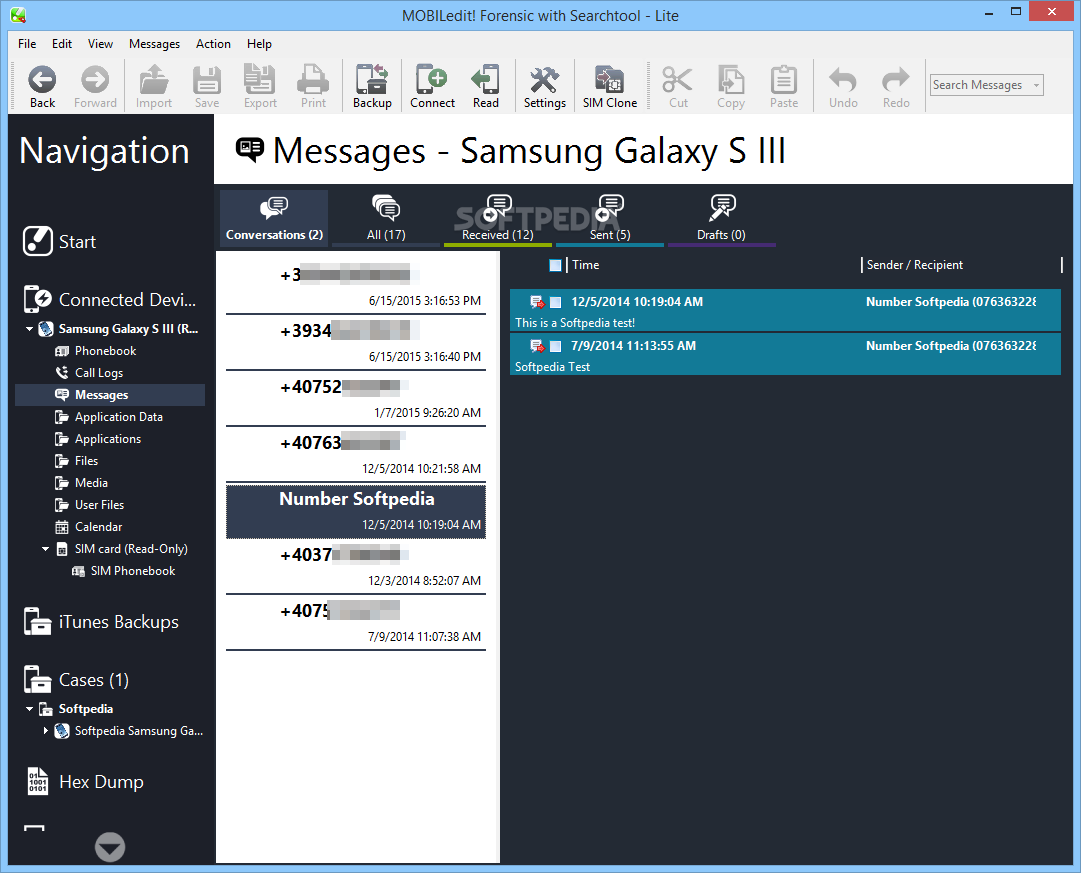
Task: Sort by Sender / Recipient column header
Action: [x=915, y=265]
